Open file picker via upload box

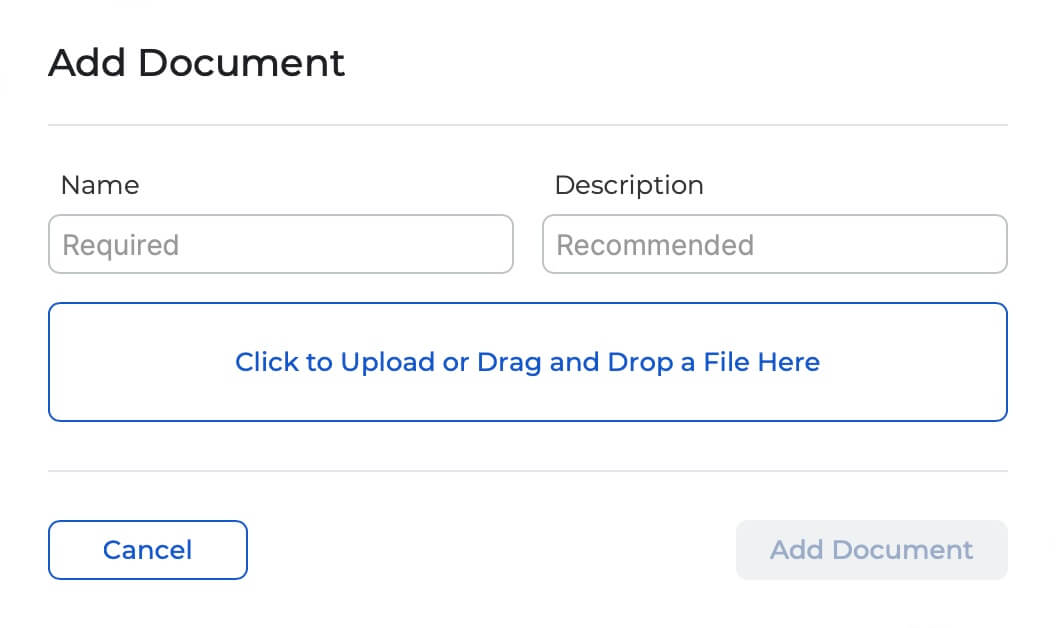click(x=527, y=362)
